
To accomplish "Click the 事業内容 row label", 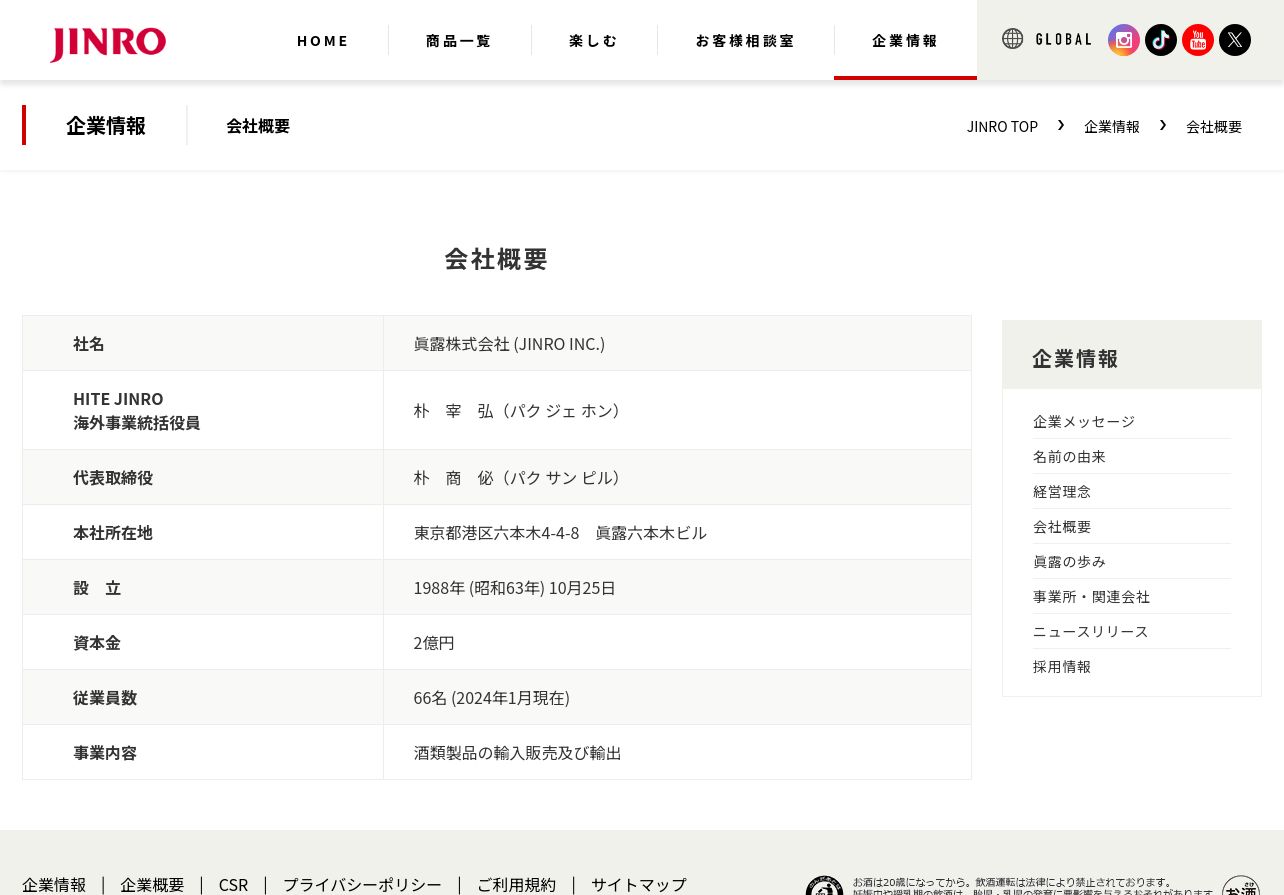I will pyautogui.click(x=105, y=753).
